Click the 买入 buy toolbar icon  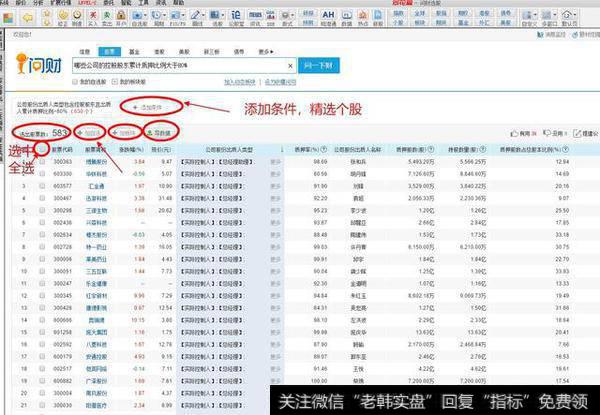coord(93,18)
